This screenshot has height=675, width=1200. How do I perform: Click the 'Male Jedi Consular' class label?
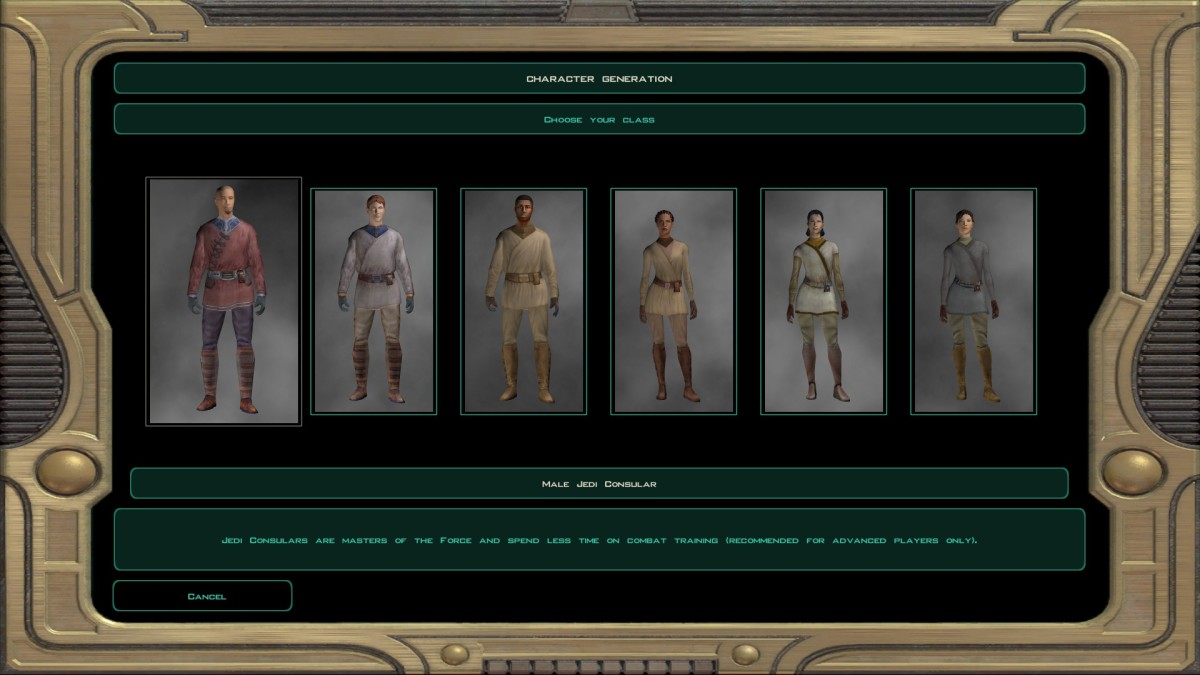point(599,483)
